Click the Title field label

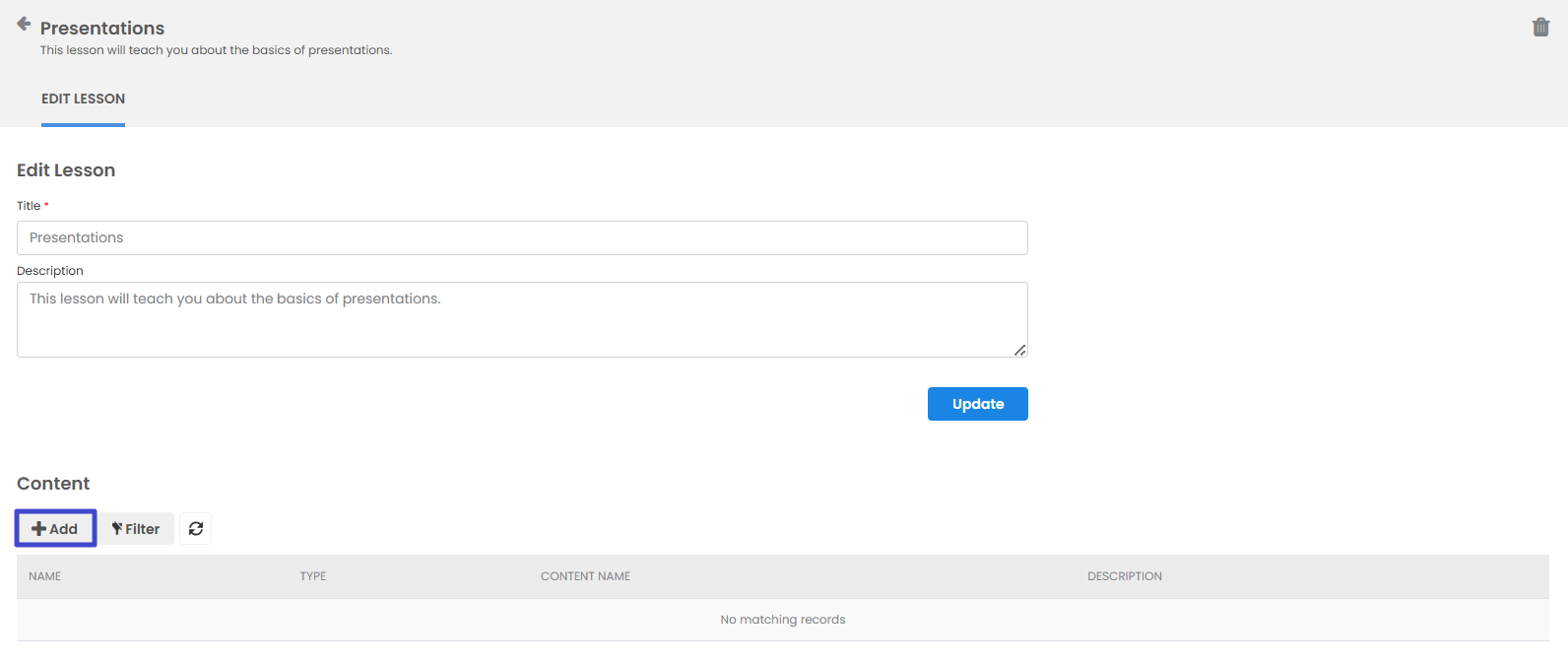click(x=29, y=206)
